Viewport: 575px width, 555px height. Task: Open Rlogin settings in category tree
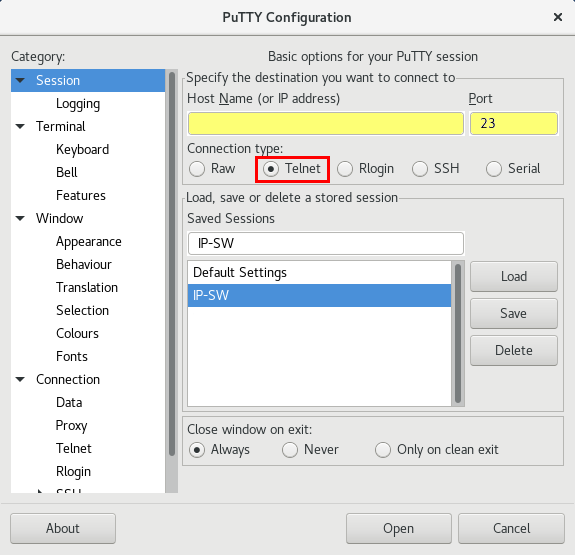73,472
